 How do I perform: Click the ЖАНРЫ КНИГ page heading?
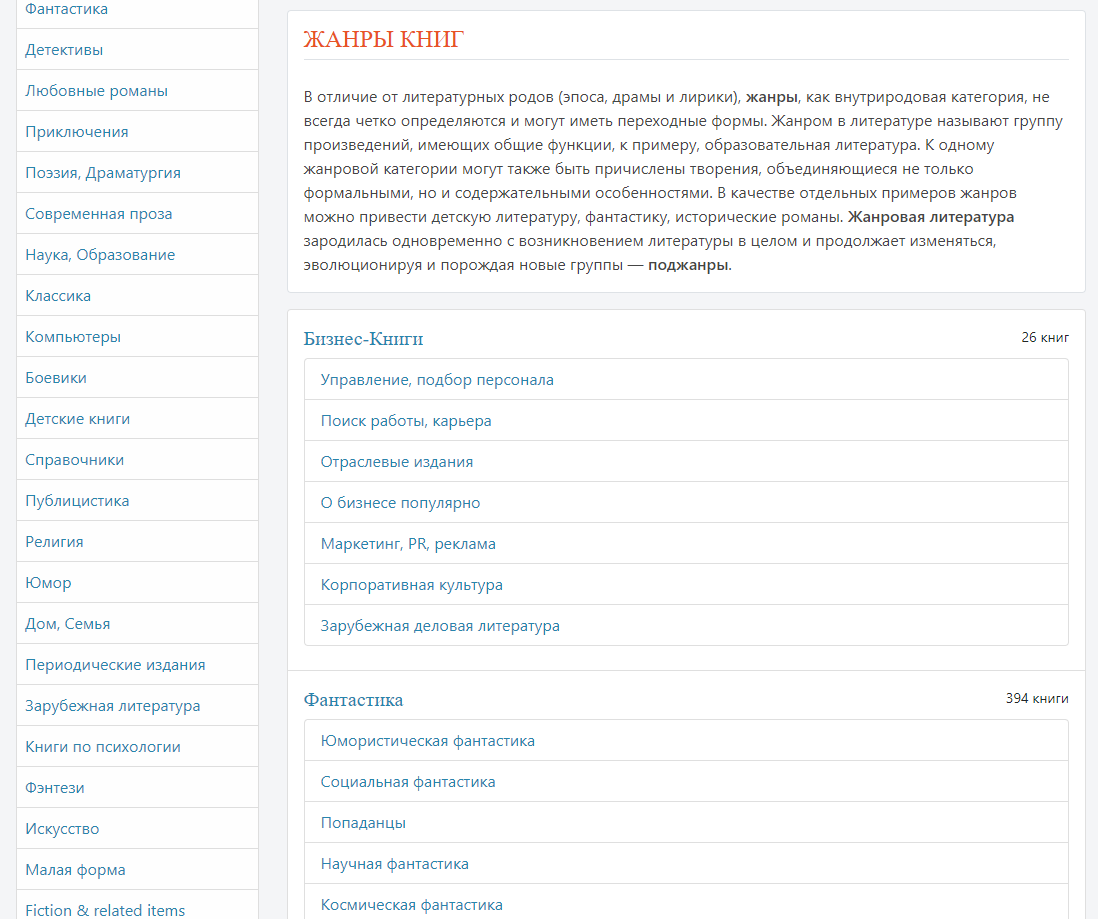[x=384, y=39]
